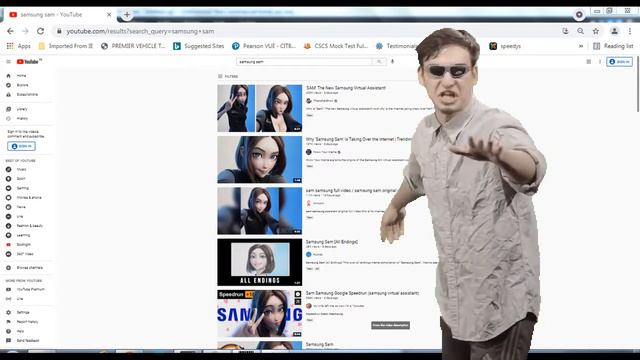Expand hidden bookmarks with double chevron
This screenshot has height=360, width=640.
point(581,46)
